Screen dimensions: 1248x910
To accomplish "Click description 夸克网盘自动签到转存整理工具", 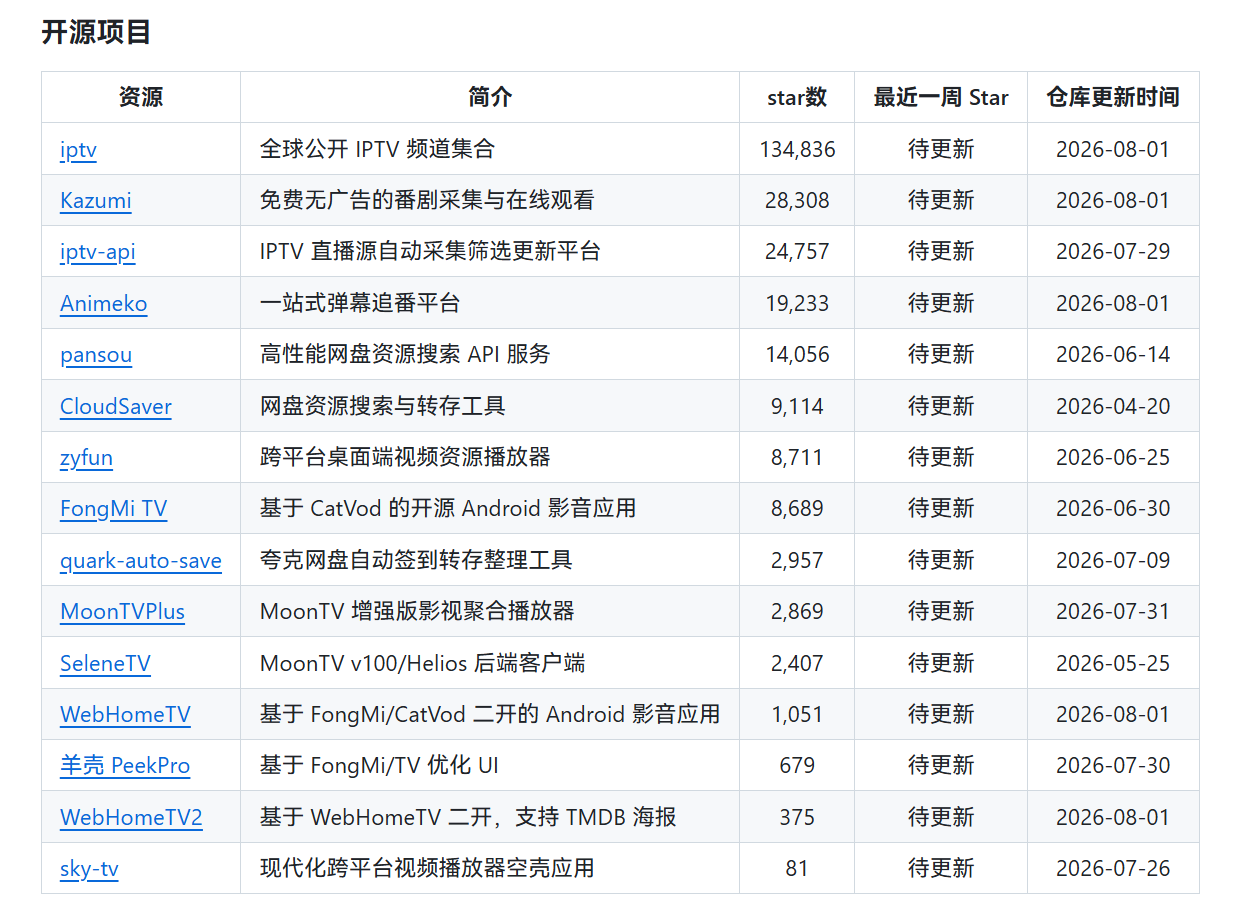I will pos(416,561).
